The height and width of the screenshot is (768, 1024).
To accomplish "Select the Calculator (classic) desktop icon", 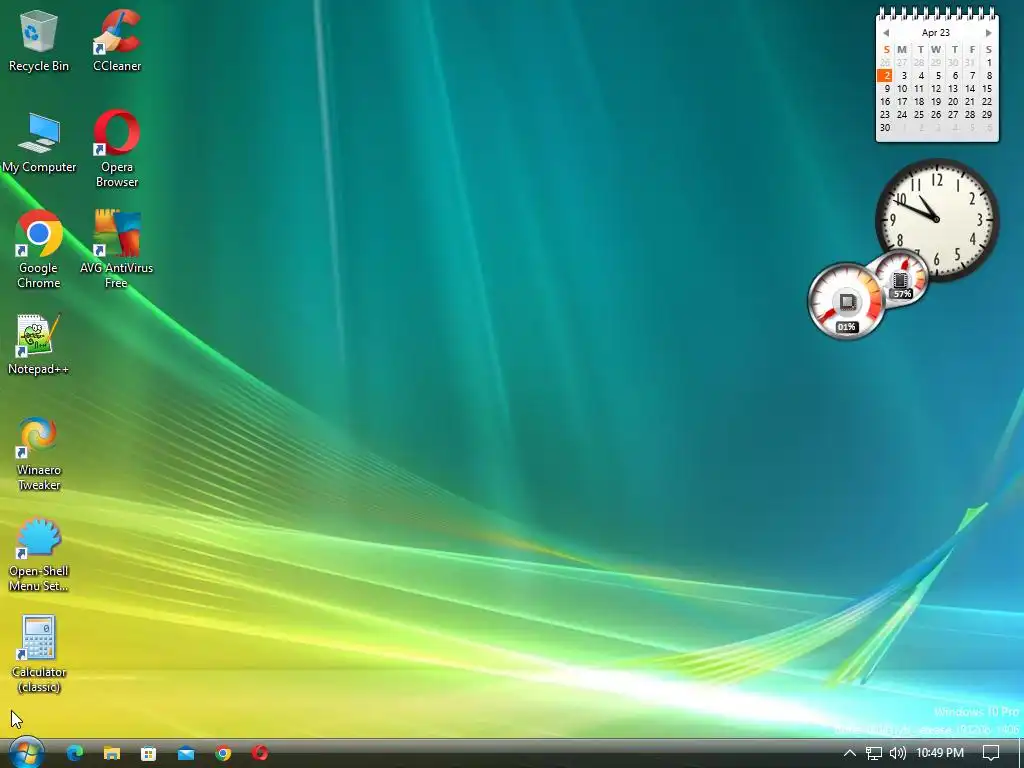I will pyautogui.click(x=39, y=654).
